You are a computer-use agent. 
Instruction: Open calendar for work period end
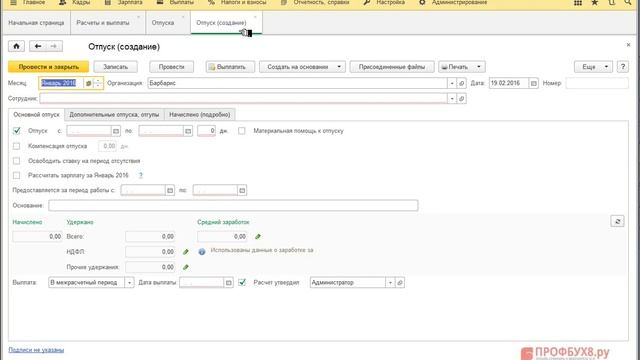click(242, 190)
